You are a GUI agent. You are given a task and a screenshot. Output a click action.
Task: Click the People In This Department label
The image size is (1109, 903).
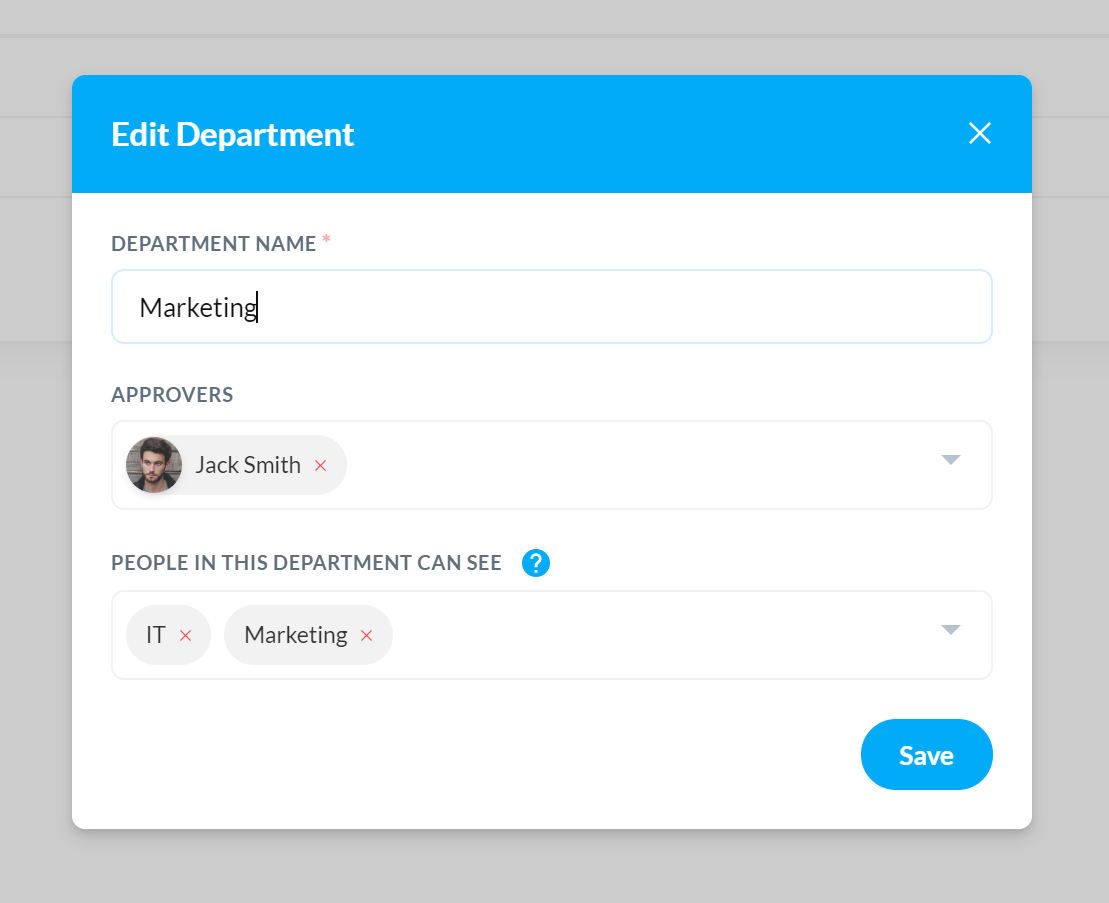(306, 563)
